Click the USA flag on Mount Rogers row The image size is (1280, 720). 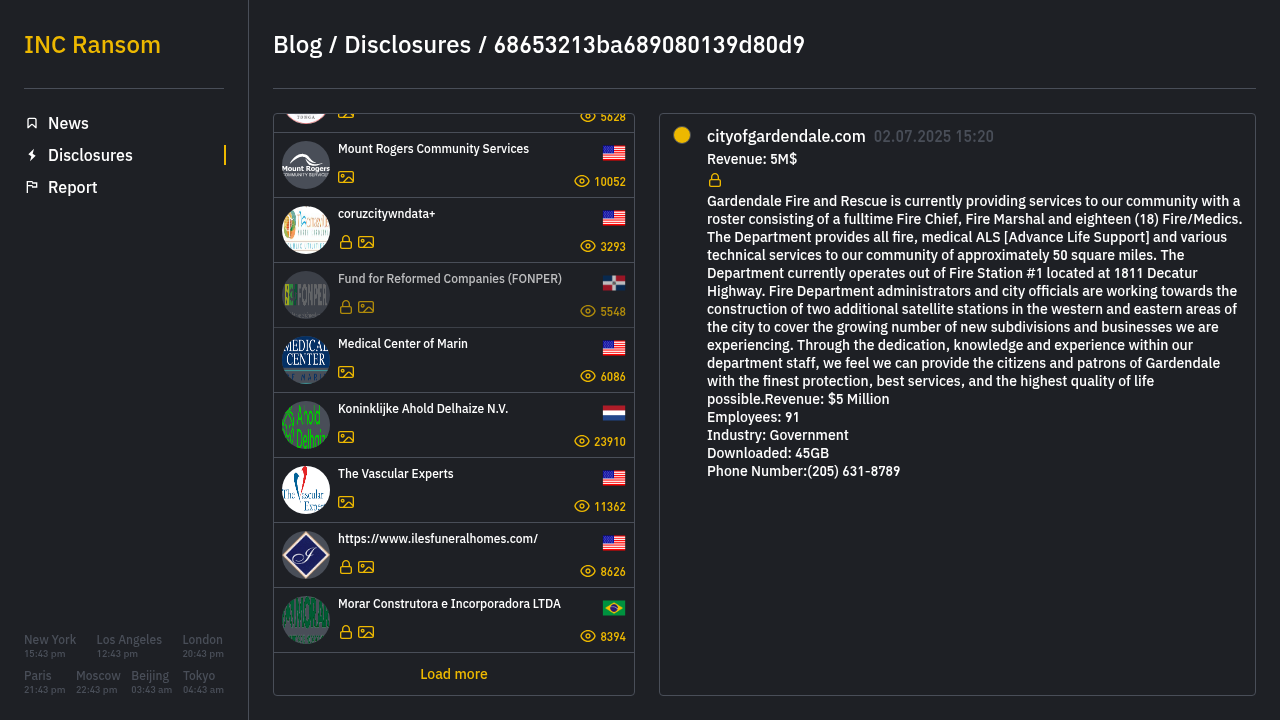coord(614,153)
